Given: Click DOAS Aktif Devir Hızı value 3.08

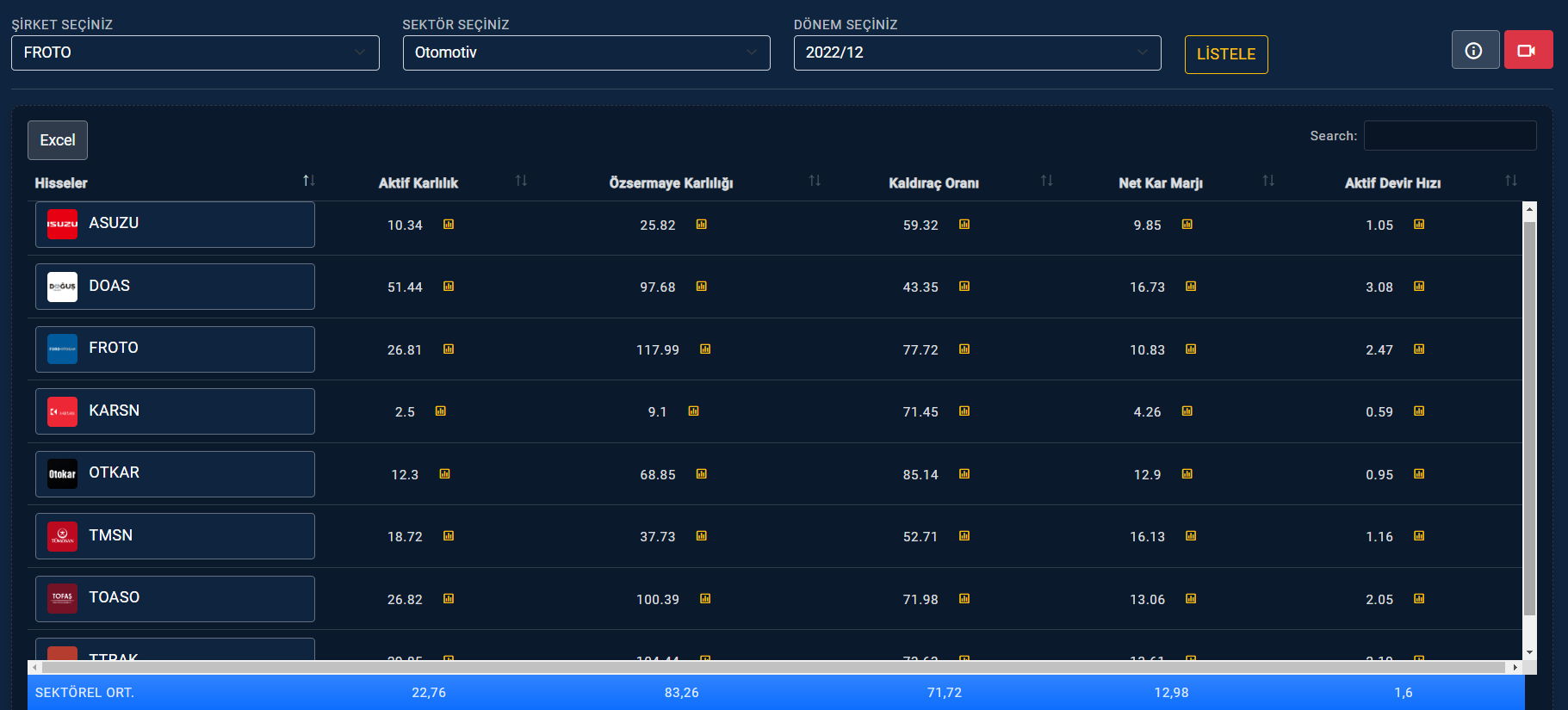Looking at the screenshot, I should [1379, 287].
